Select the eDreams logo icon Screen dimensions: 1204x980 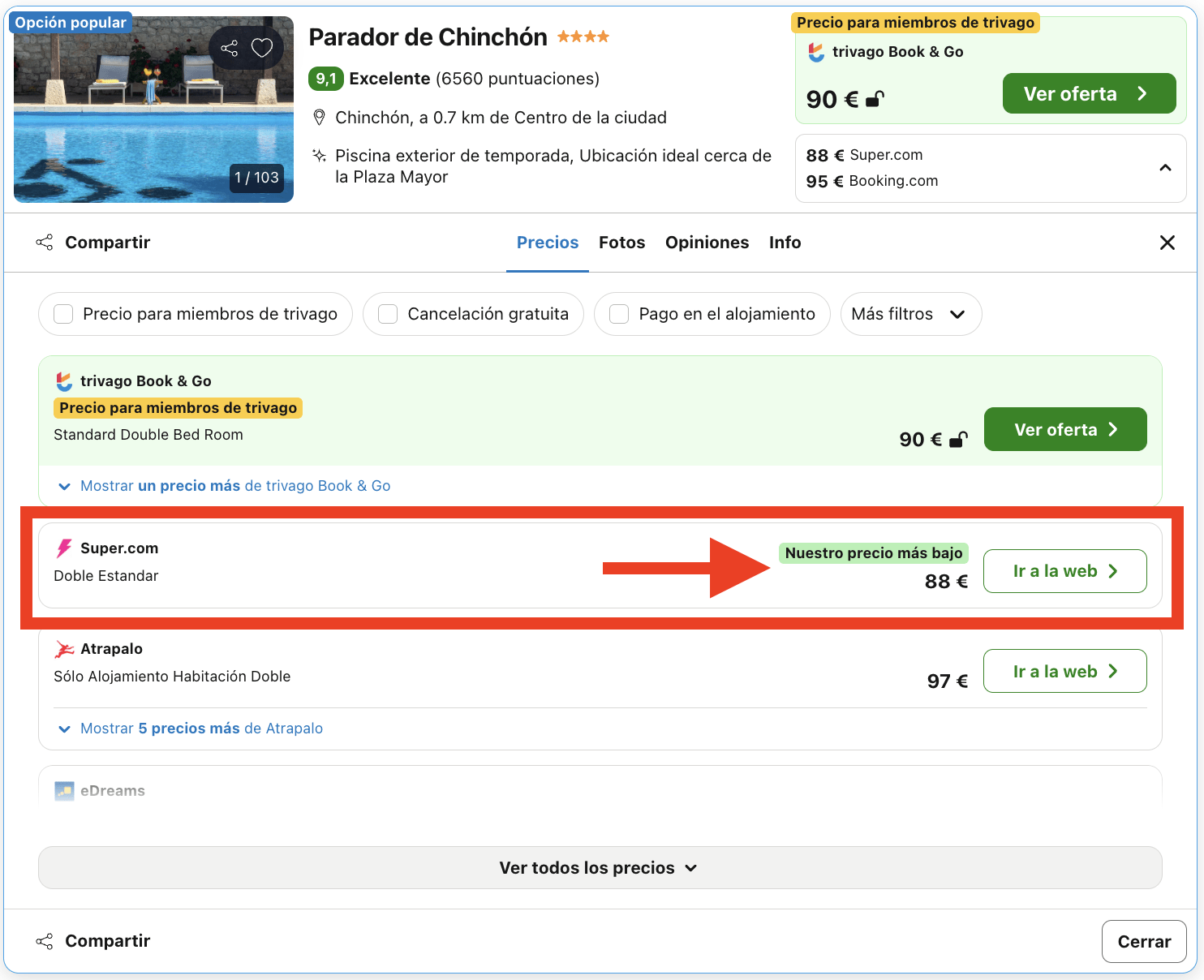click(63, 790)
